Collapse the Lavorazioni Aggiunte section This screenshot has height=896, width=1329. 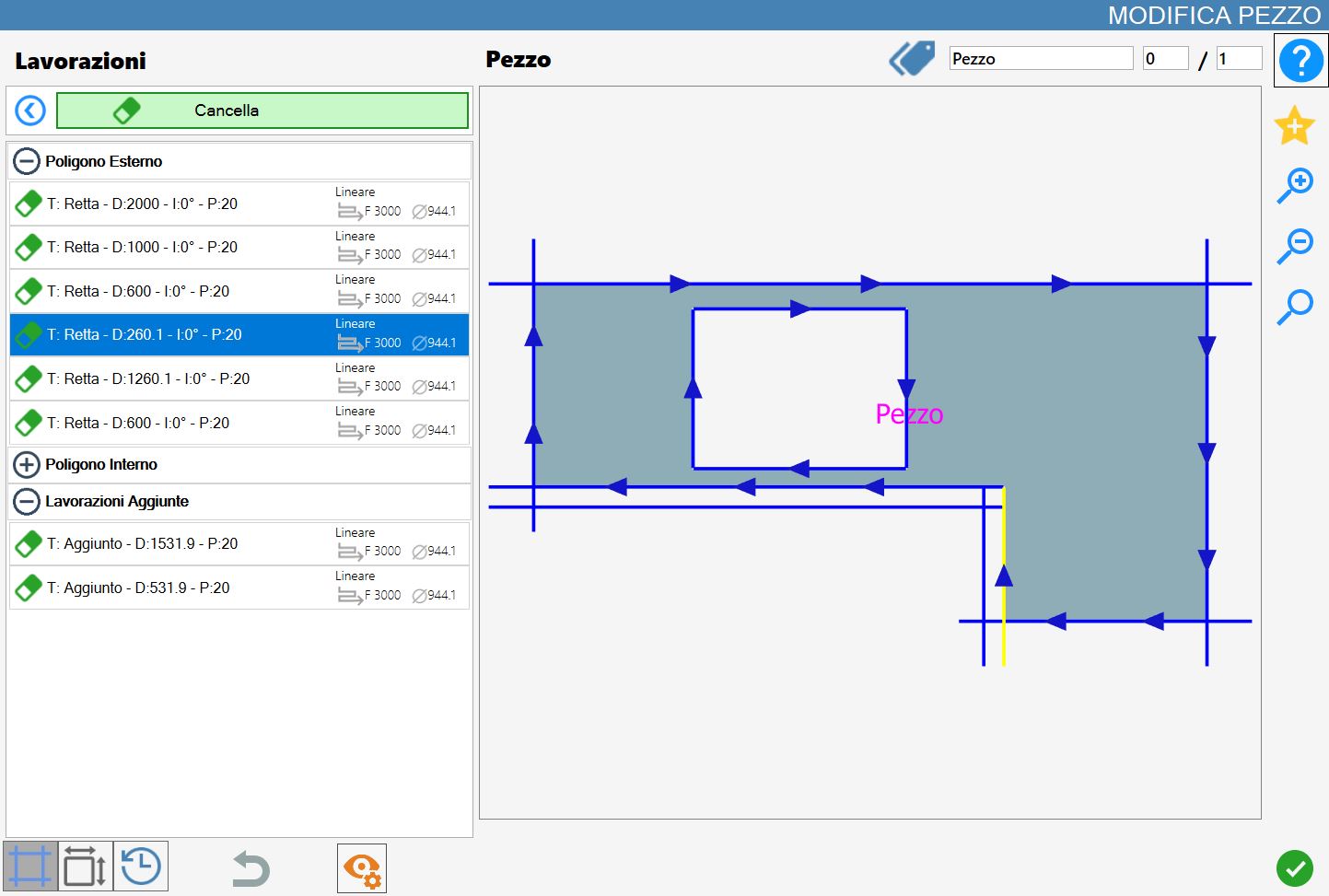coord(27,502)
